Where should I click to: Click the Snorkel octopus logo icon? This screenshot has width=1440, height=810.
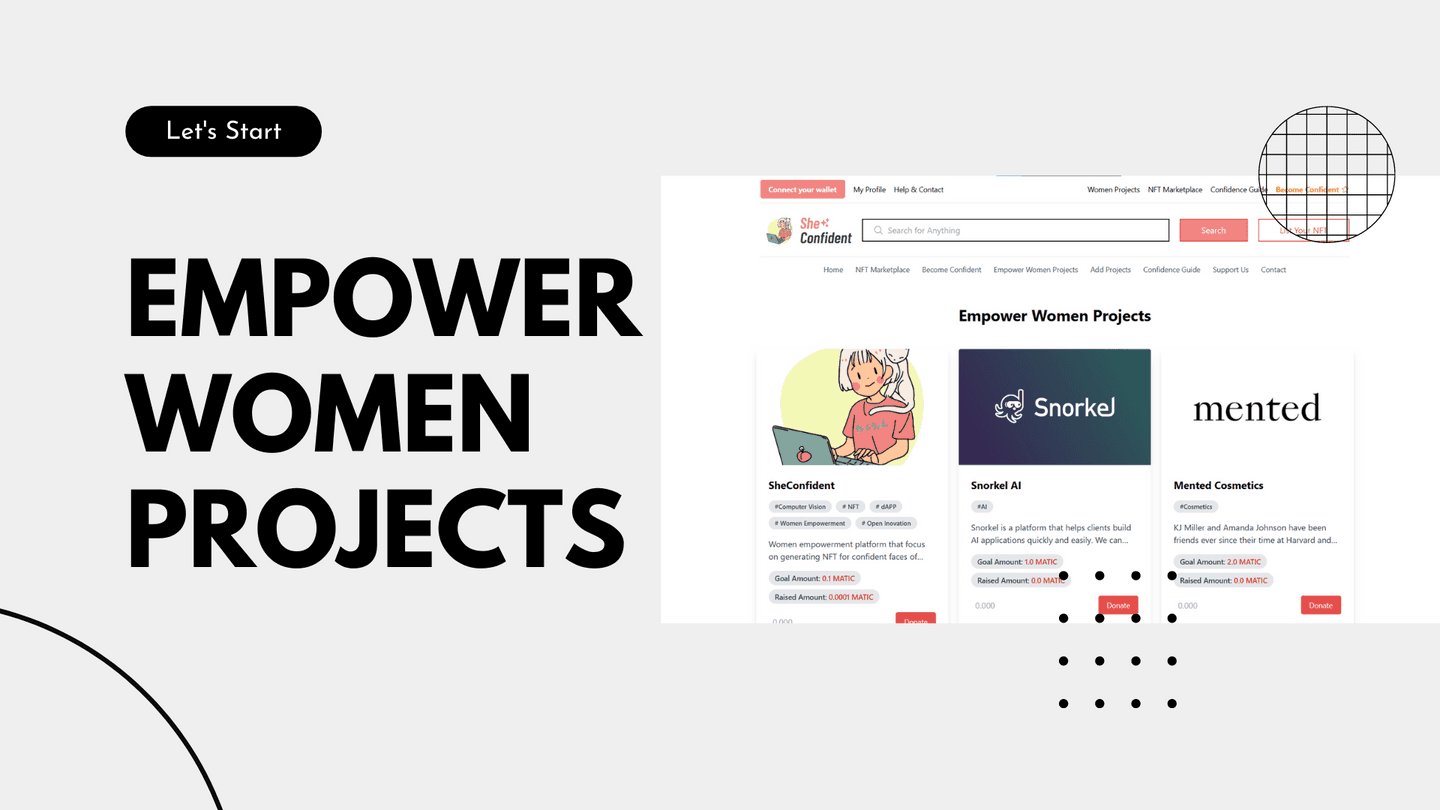(1007, 407)
